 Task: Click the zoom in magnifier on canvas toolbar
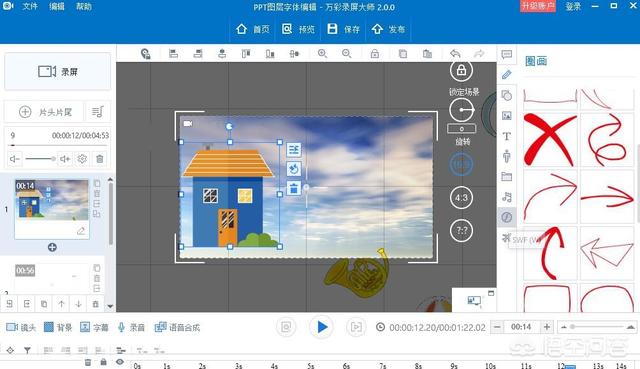point(322,53)
